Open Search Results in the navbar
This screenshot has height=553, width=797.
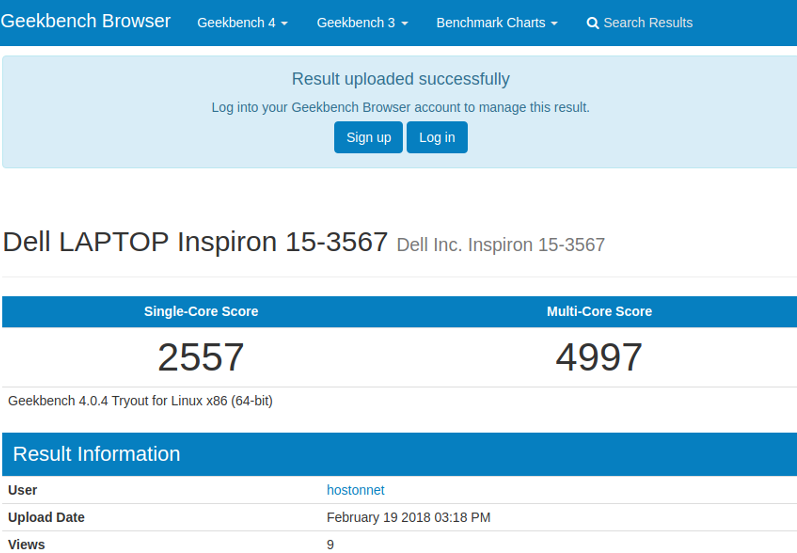(x=639, y=23)
